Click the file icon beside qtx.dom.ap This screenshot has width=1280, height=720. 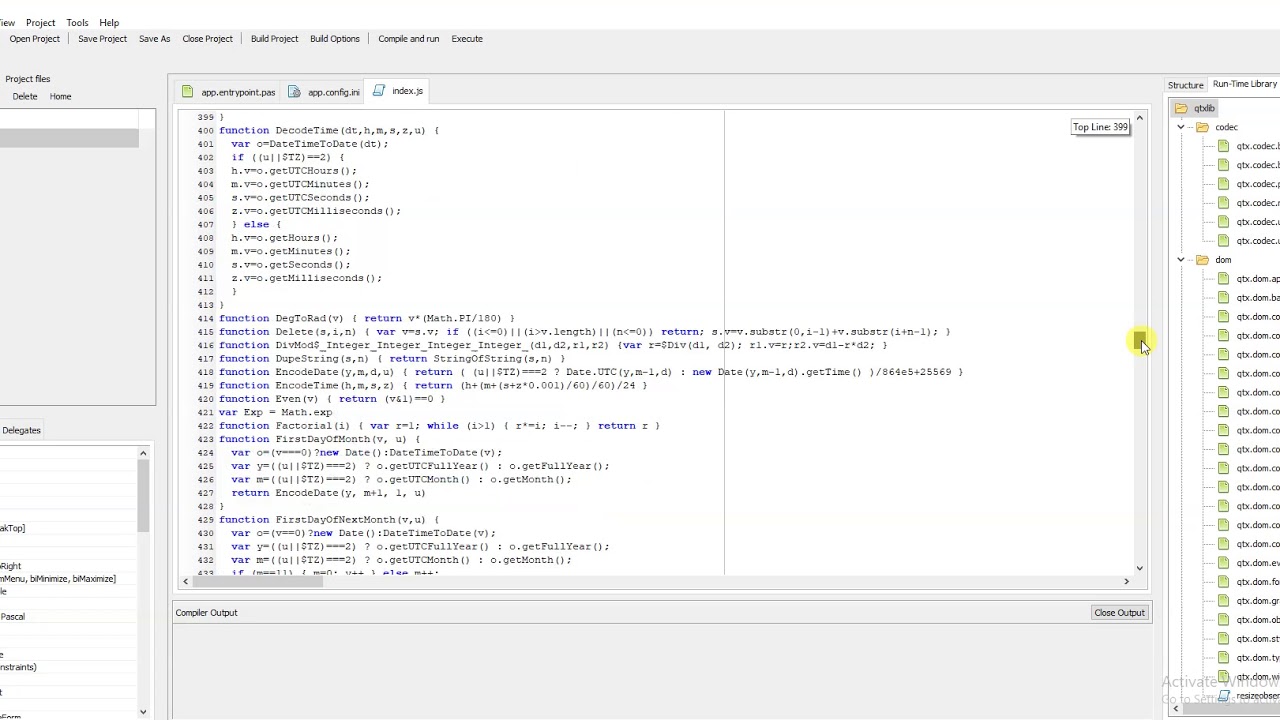click(x=1223, y=279)
